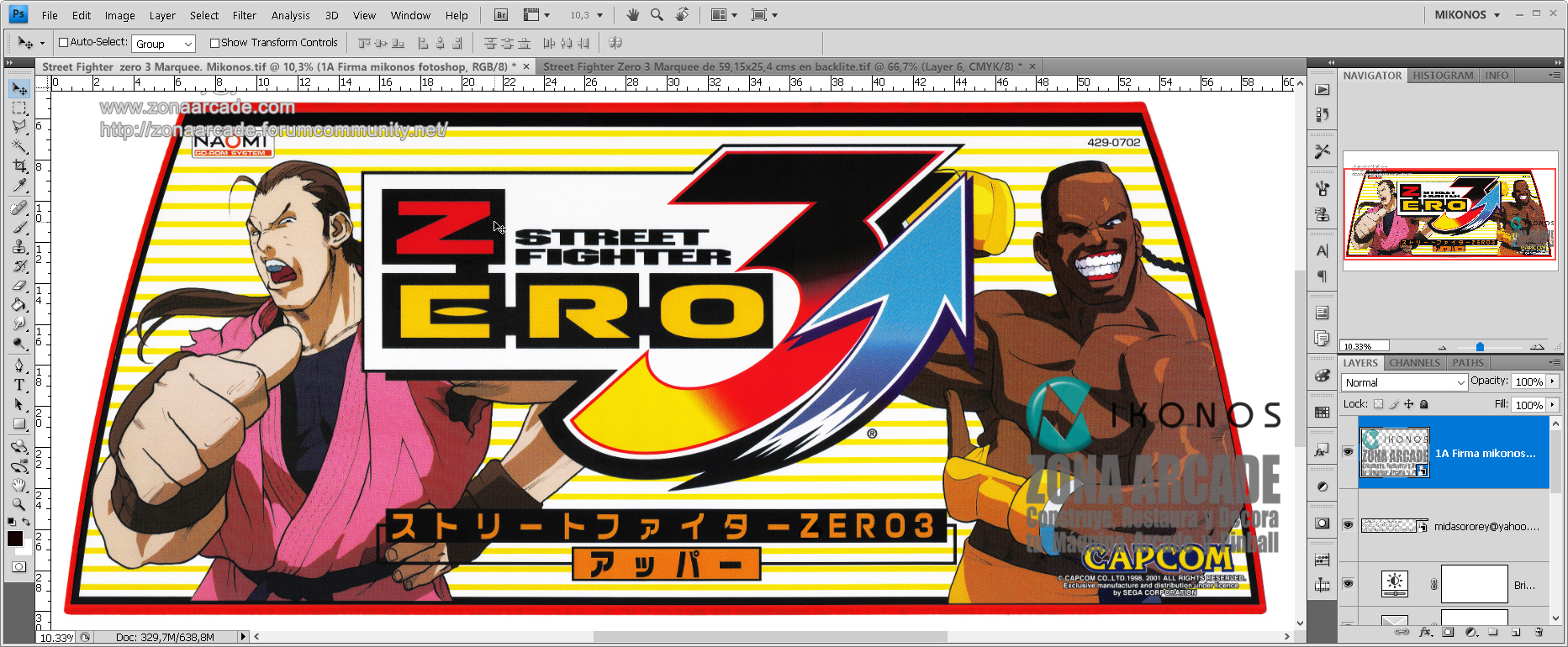Viewport: 1568px width, 647px height.
Task: Hide the midasororey@yahoo layer
Action: click(x=1348, y=525)
